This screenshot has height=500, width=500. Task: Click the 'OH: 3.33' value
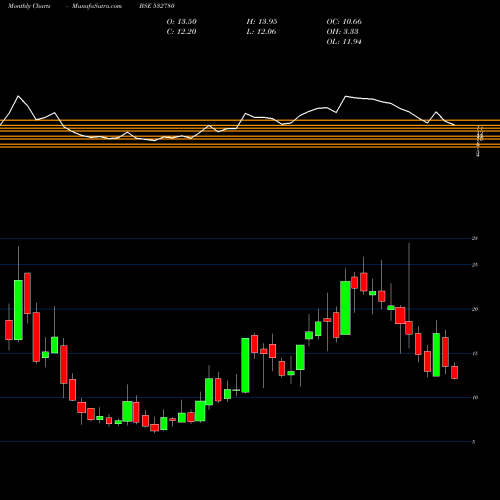coord(342,32)
